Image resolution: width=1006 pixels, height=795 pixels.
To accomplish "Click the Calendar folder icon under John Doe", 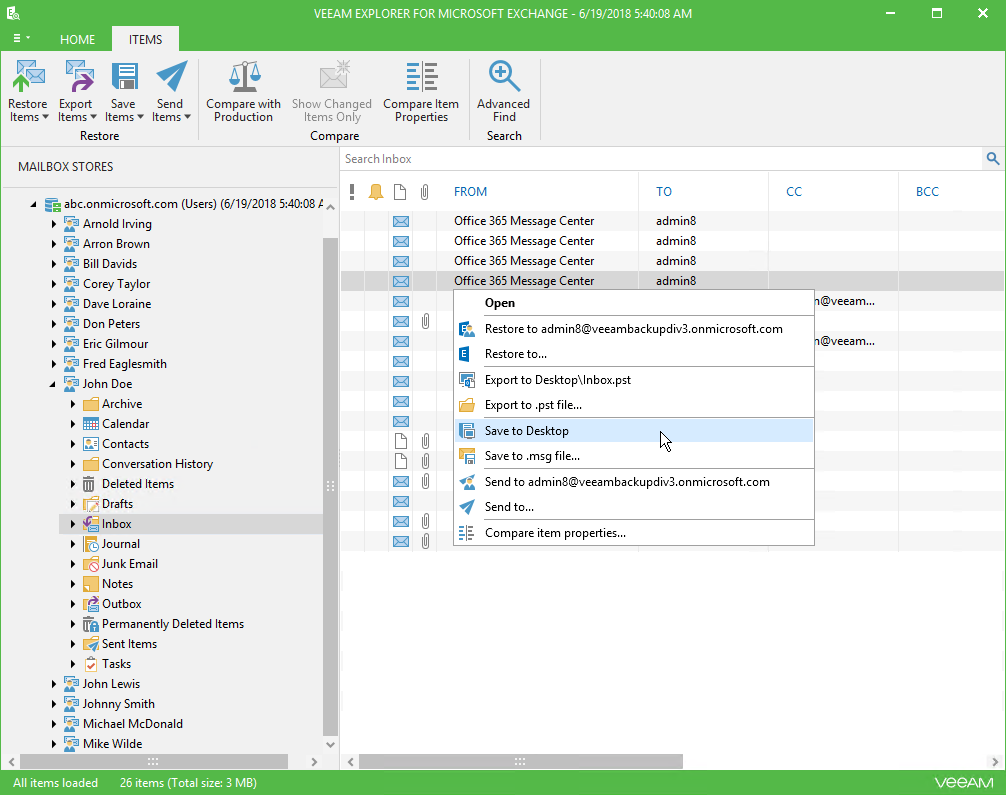I will click(91, 423).
